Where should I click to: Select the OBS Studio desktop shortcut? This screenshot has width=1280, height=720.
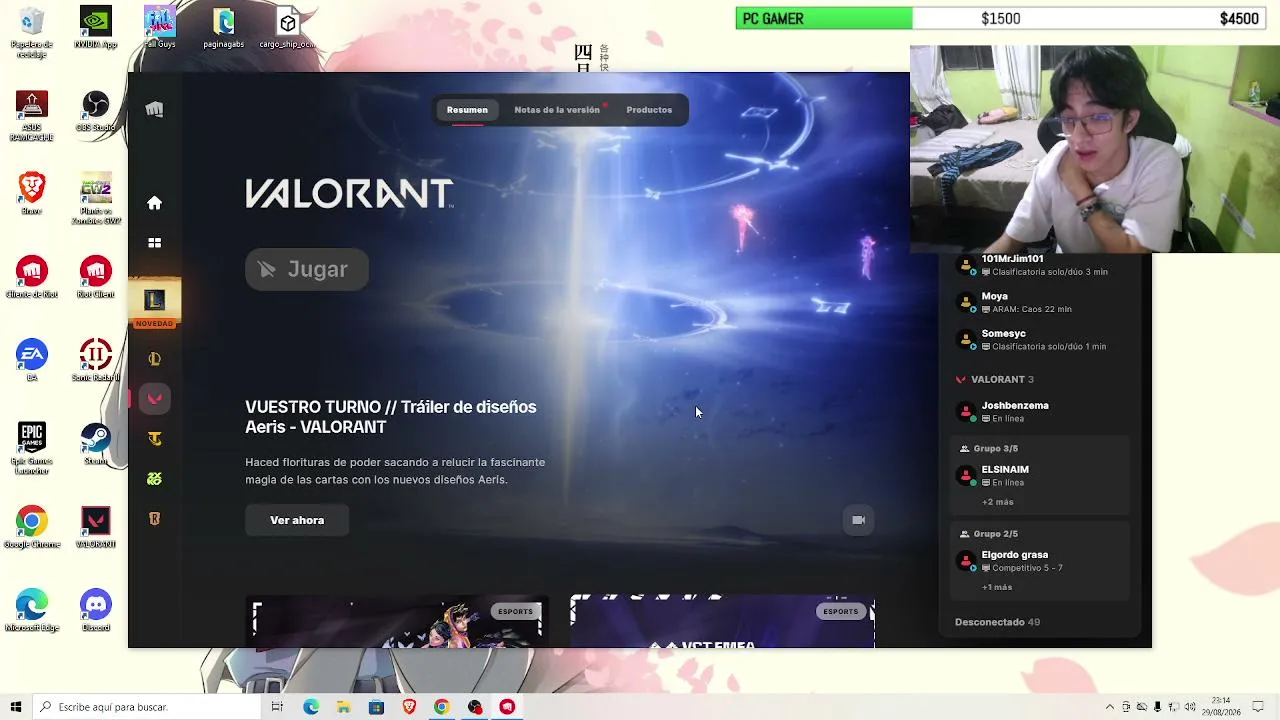(x=95, y=111)
